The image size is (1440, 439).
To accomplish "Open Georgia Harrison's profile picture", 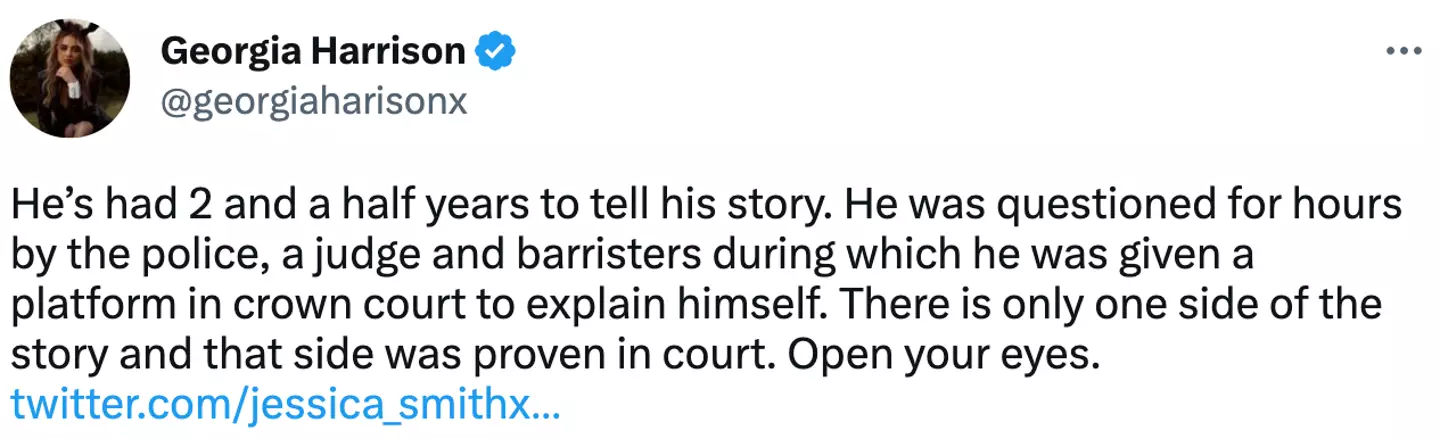I will (69, 78).
